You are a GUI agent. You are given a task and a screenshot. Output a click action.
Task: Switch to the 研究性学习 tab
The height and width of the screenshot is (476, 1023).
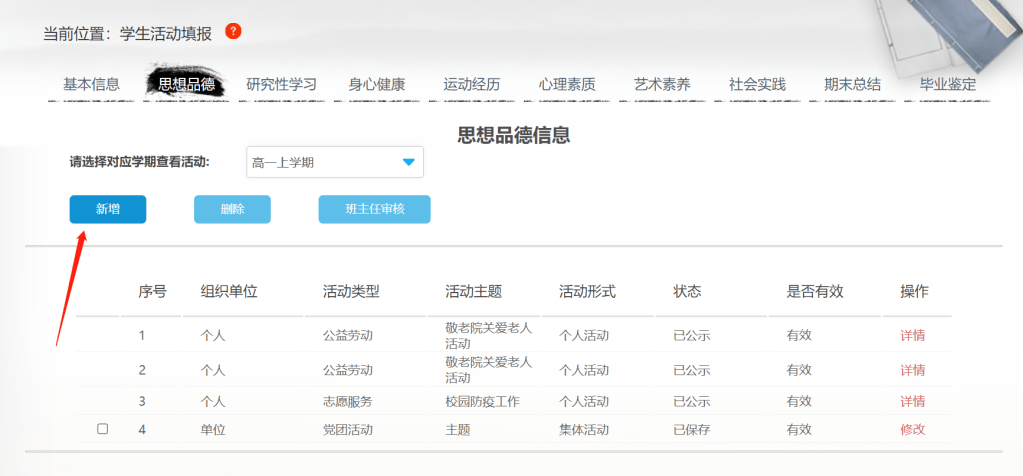coord(281,85)
